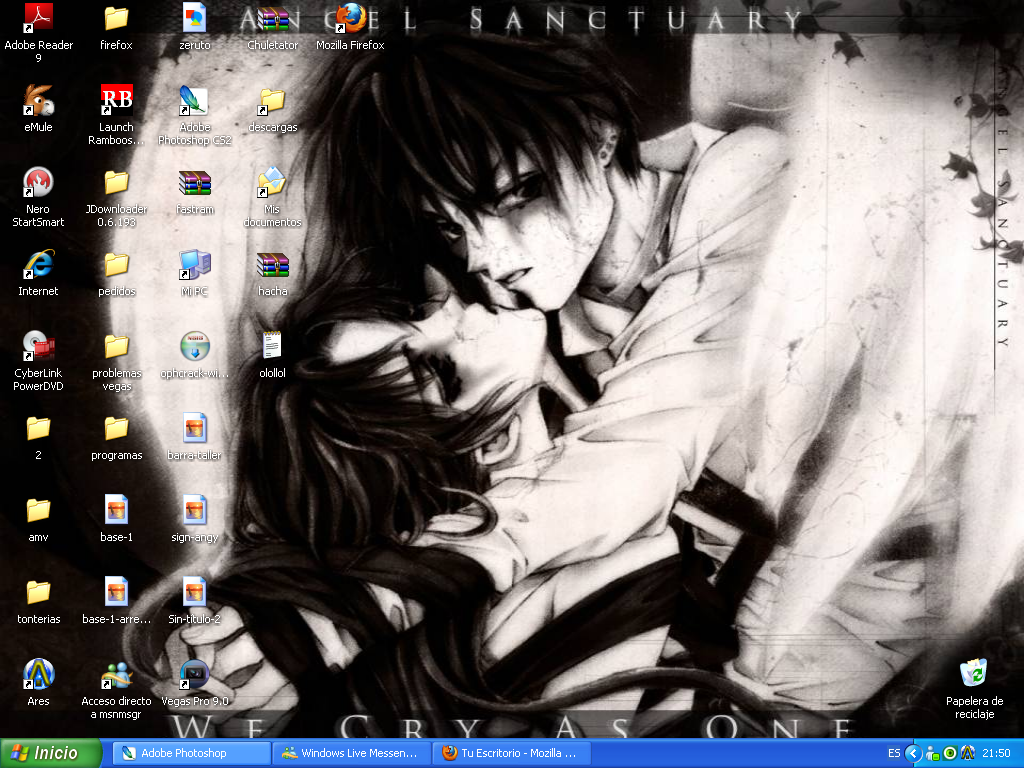The width and height of the screenshot is (1024, 768).
Task: Select the olollol text file
Action: click(x=272, y=347)
